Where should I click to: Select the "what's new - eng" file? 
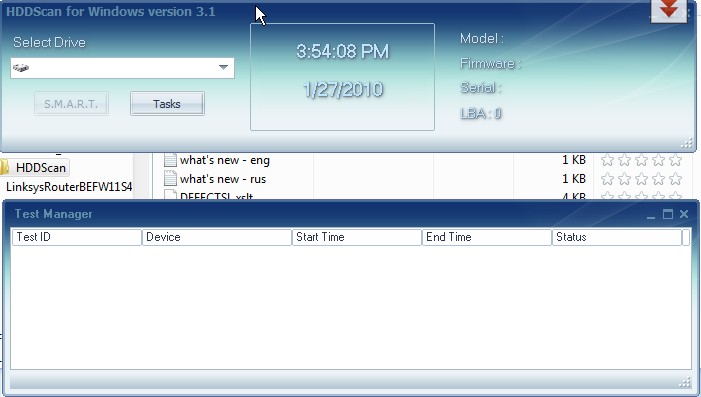tap(224, 160)
